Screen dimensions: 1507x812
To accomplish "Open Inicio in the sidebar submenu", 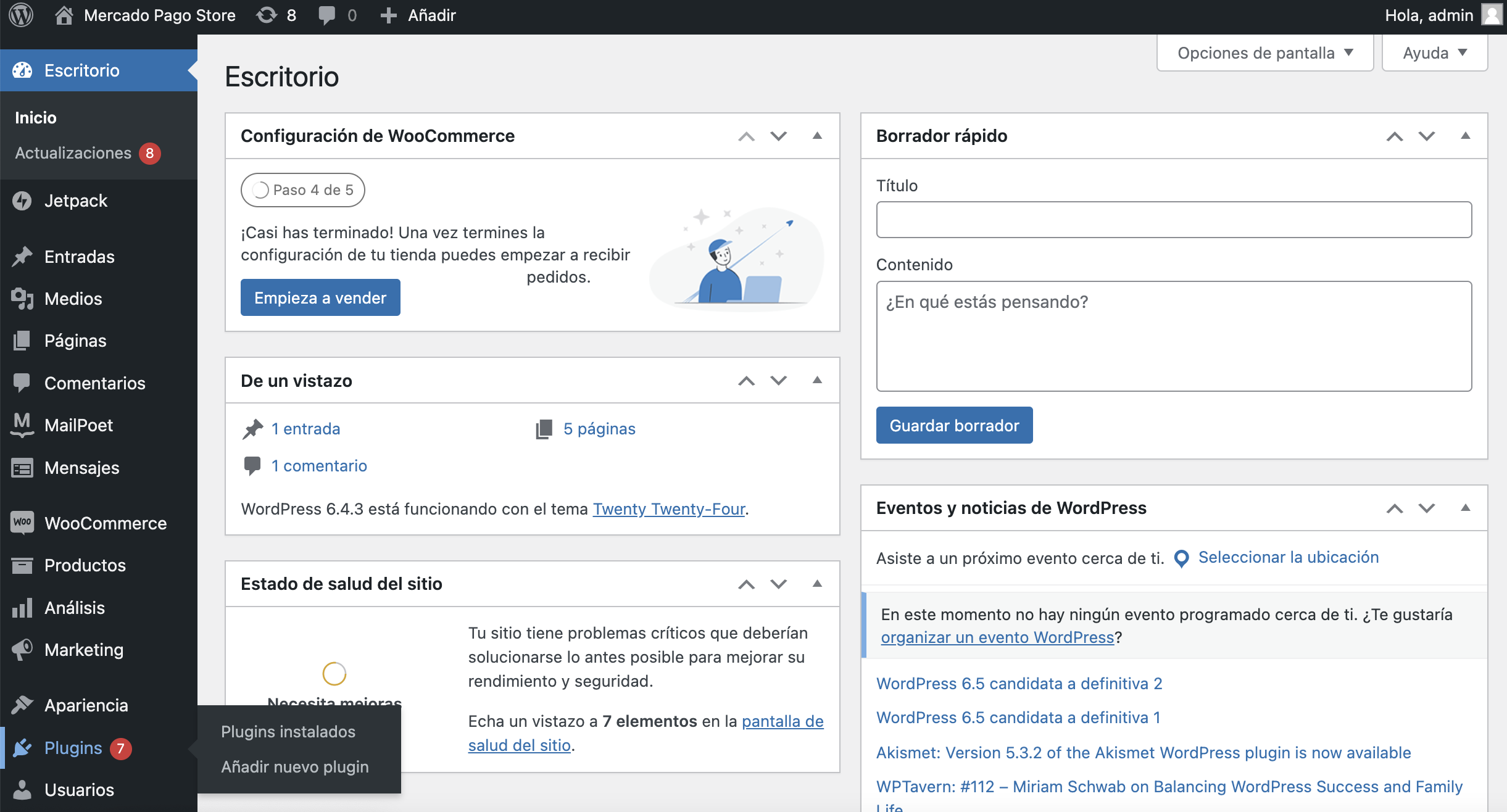I will (x=36, y=118).
